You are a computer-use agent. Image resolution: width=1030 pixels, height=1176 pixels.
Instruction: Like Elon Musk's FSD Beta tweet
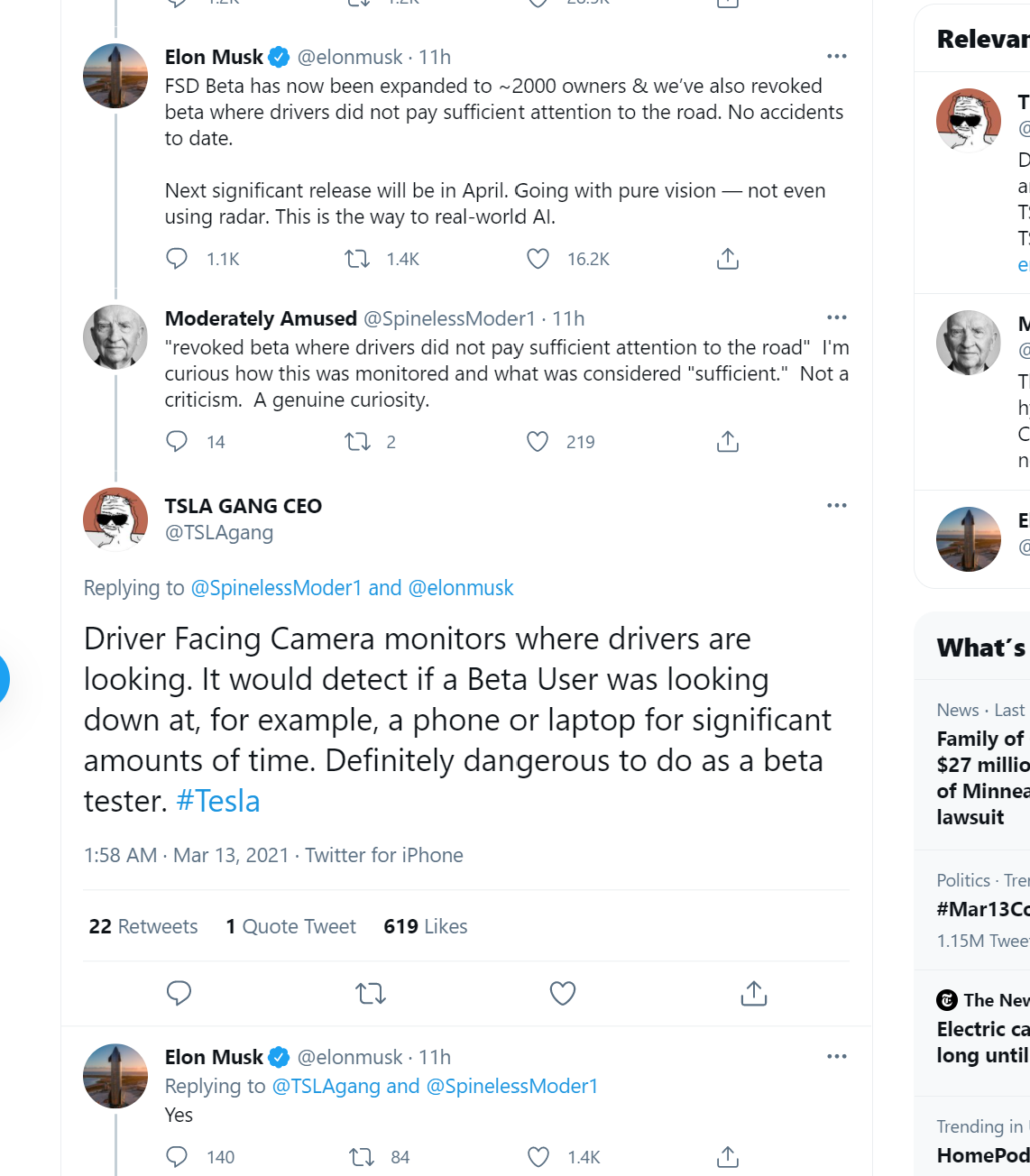(x=538, y=260)
